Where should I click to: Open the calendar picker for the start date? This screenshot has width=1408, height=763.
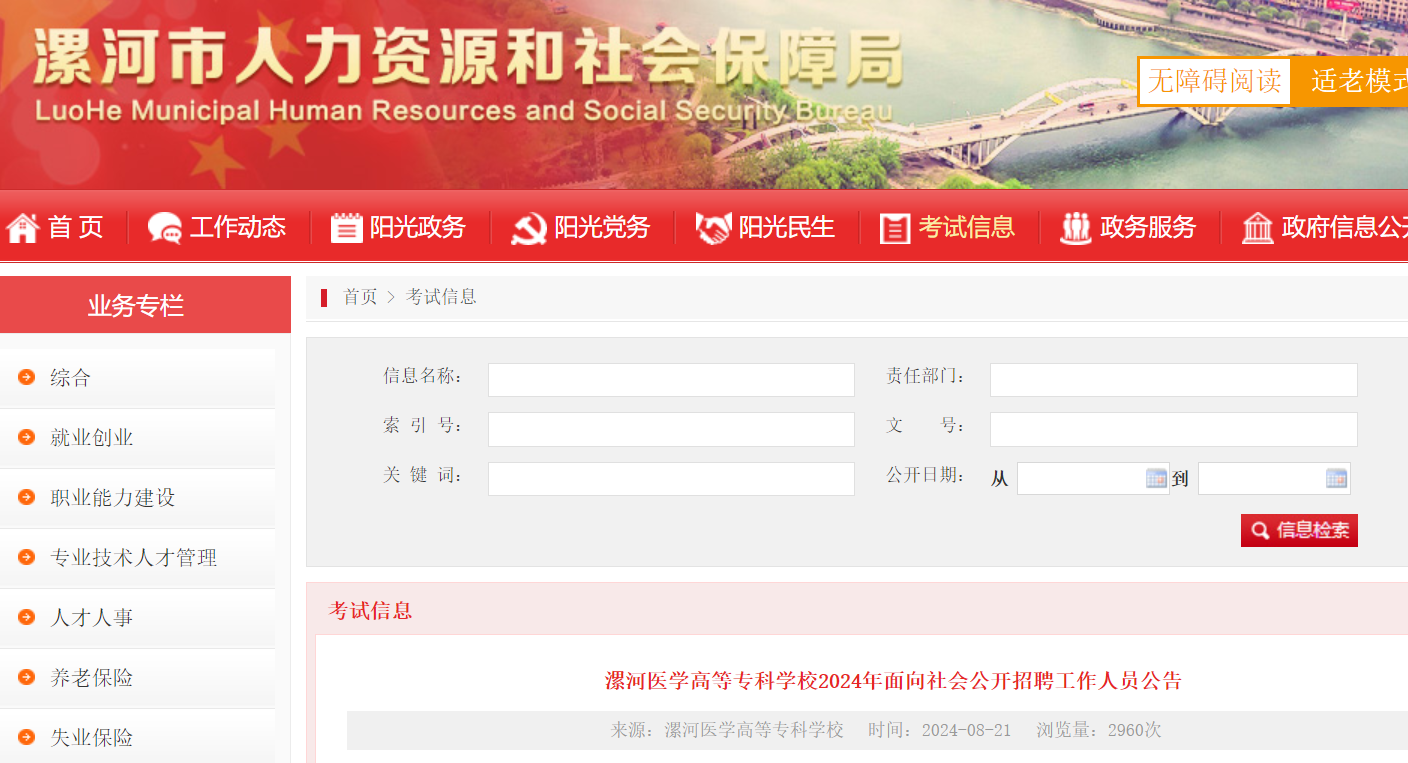point(1156,478)
